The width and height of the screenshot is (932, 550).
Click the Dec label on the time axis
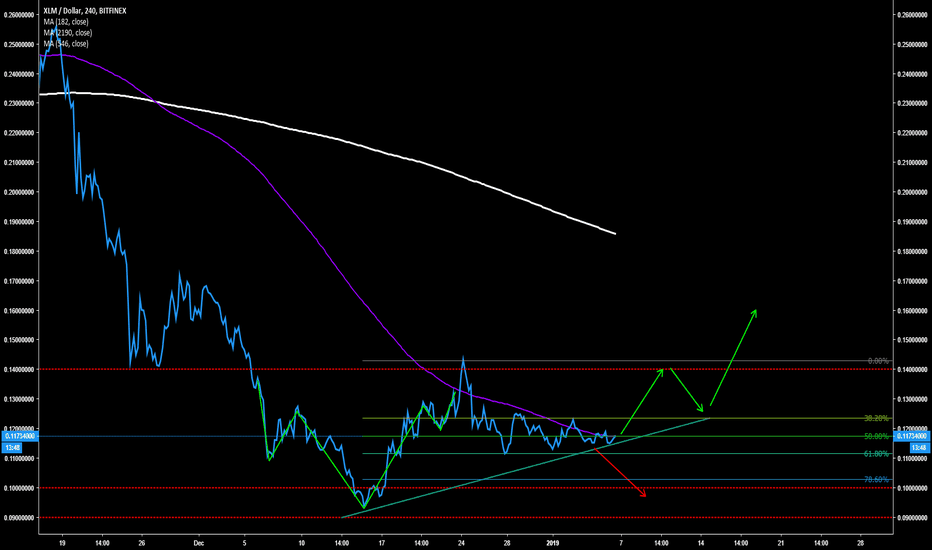[x=199, y=543]
